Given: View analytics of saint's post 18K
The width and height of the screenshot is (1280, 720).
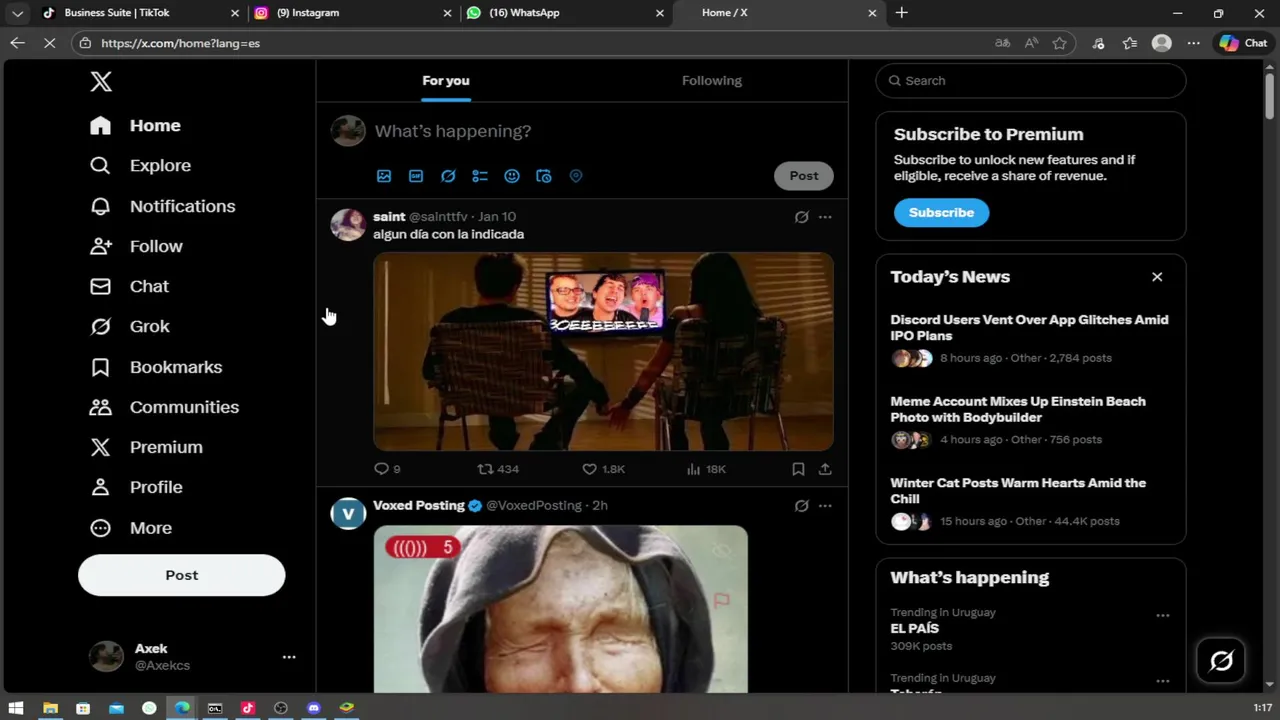Looking at the screenshot, I should 707,469.
